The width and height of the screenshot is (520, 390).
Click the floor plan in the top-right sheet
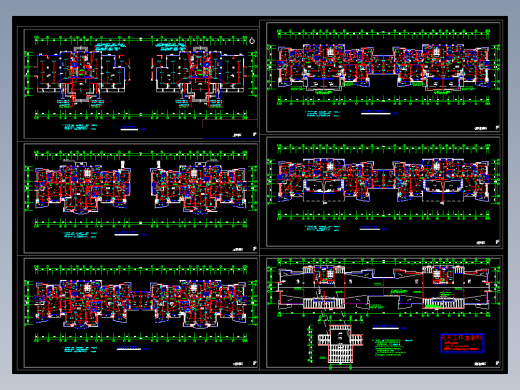pos(384,67)
